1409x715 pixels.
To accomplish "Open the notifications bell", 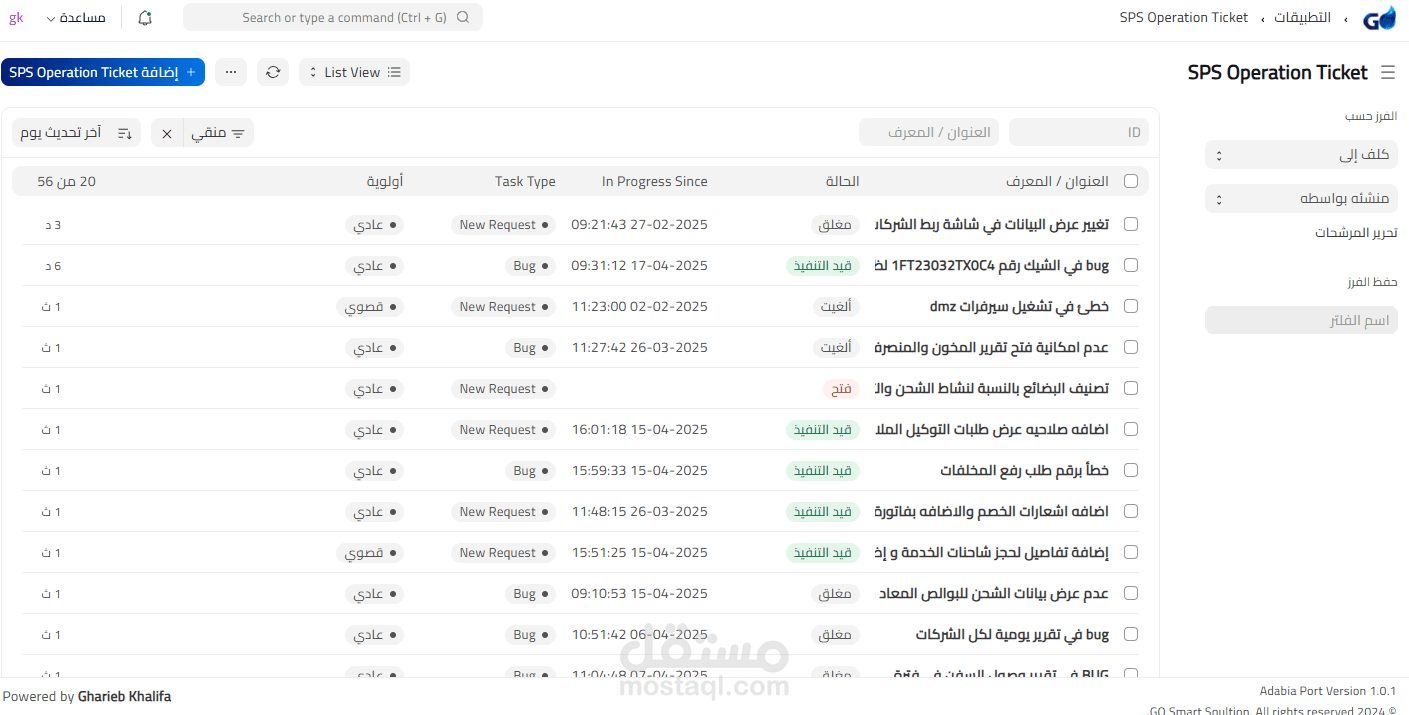I will [x=145, y=18].
